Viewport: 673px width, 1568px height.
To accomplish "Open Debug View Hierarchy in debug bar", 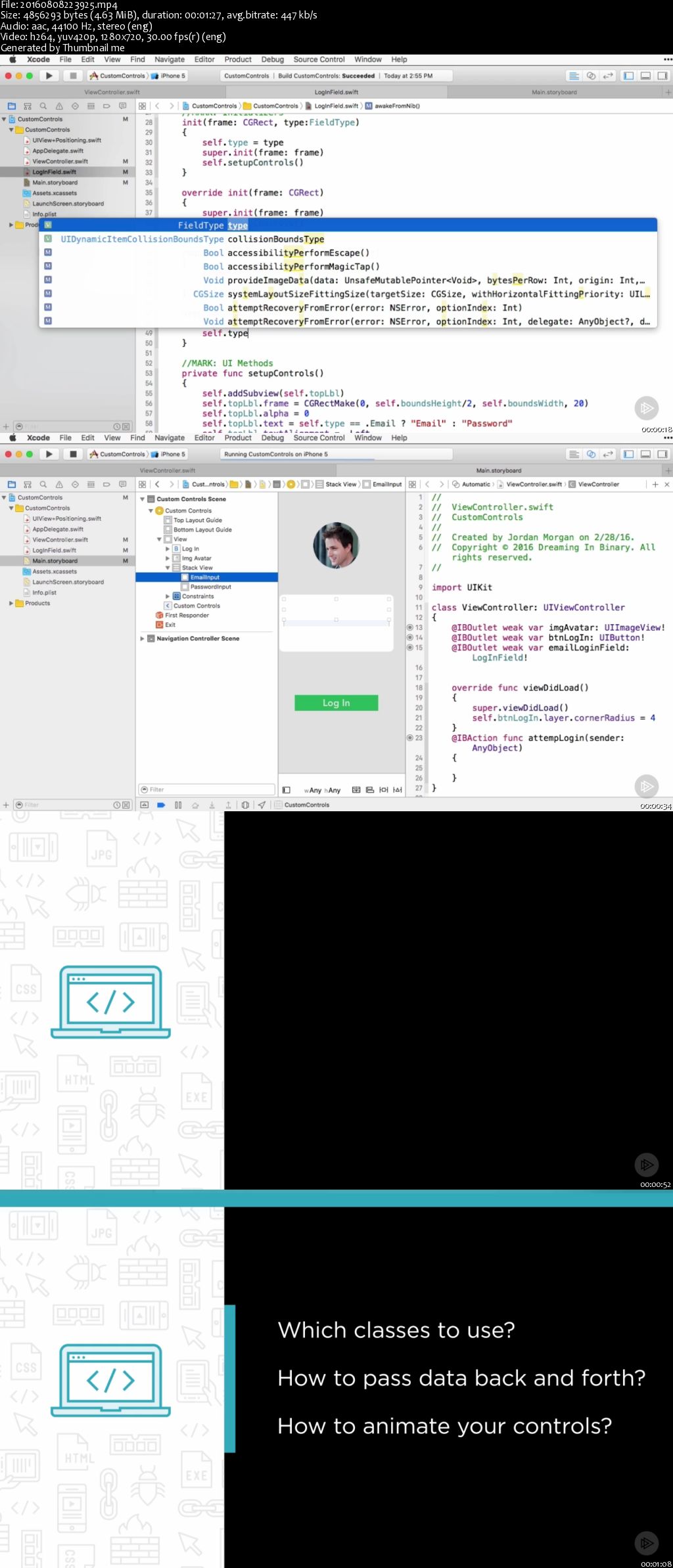I will coord(245,805).
